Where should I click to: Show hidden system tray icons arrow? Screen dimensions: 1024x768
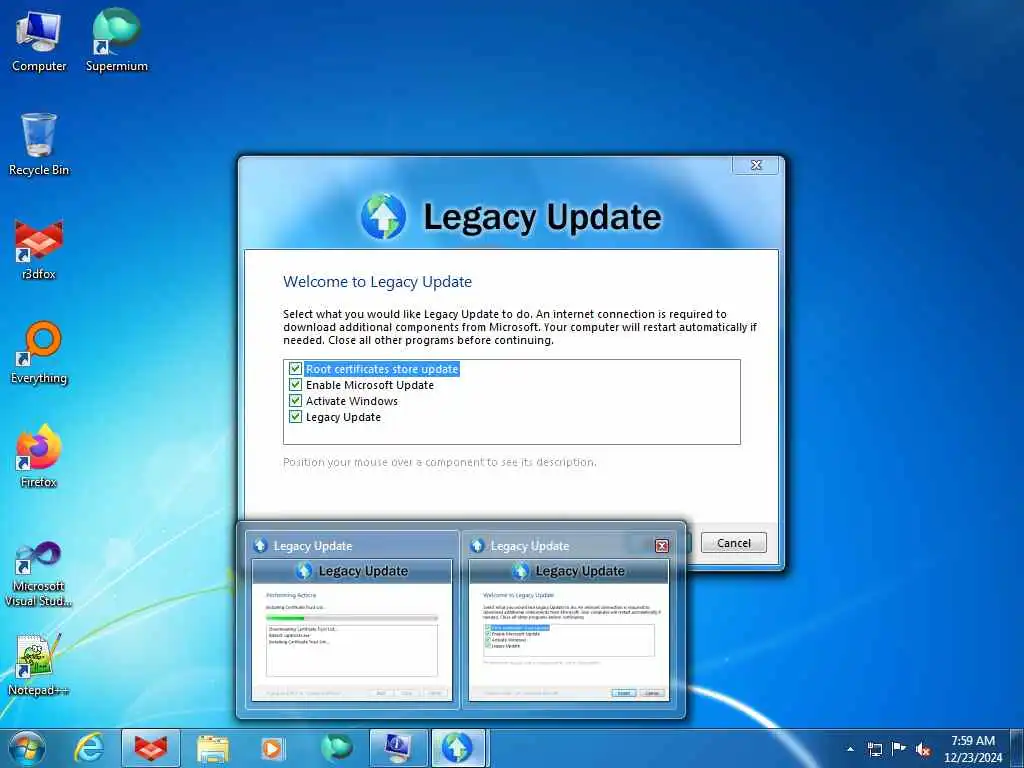(x=850, y=749)
